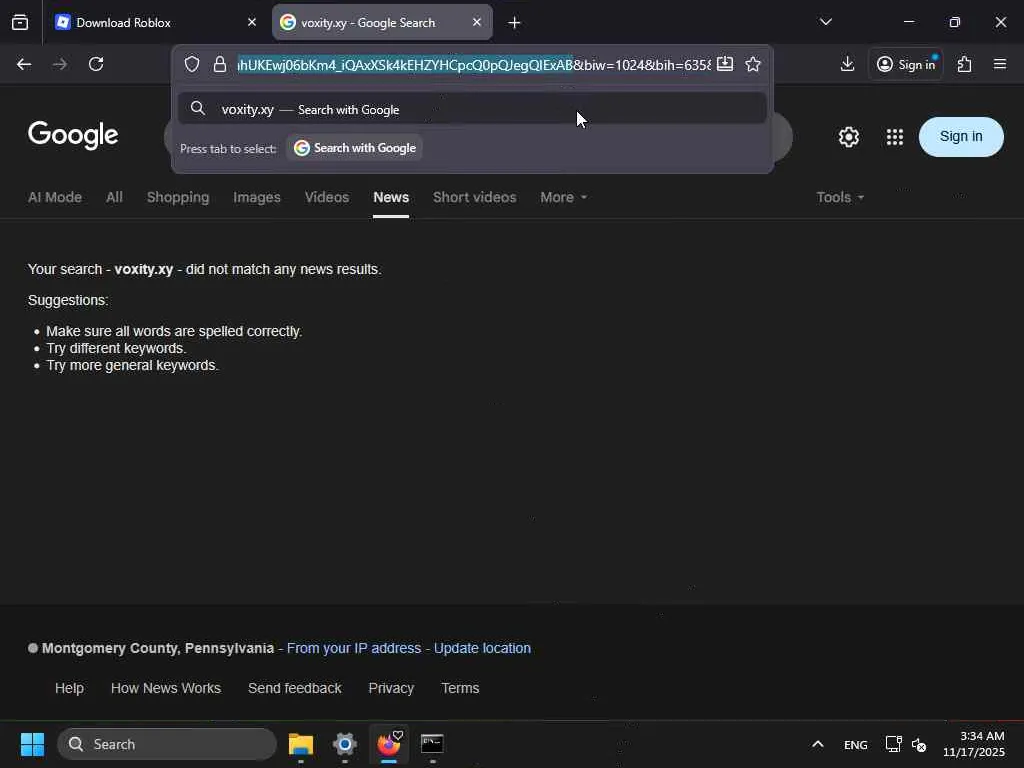The width and height of the screenshot is (1024, 768).
Task: Select Search with Google engine chip
Action: click(x=355, y=148)
